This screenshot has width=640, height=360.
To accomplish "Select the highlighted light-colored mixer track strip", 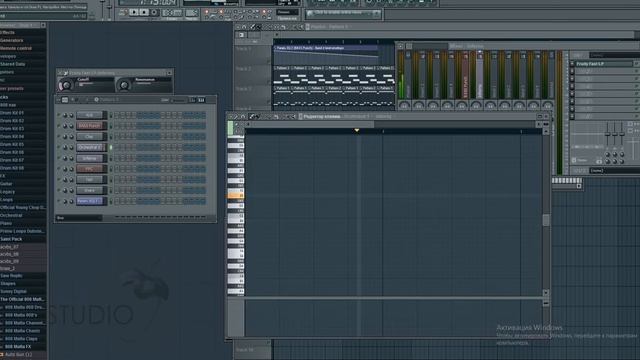I will pyautogui.click(x=480, y=75).
